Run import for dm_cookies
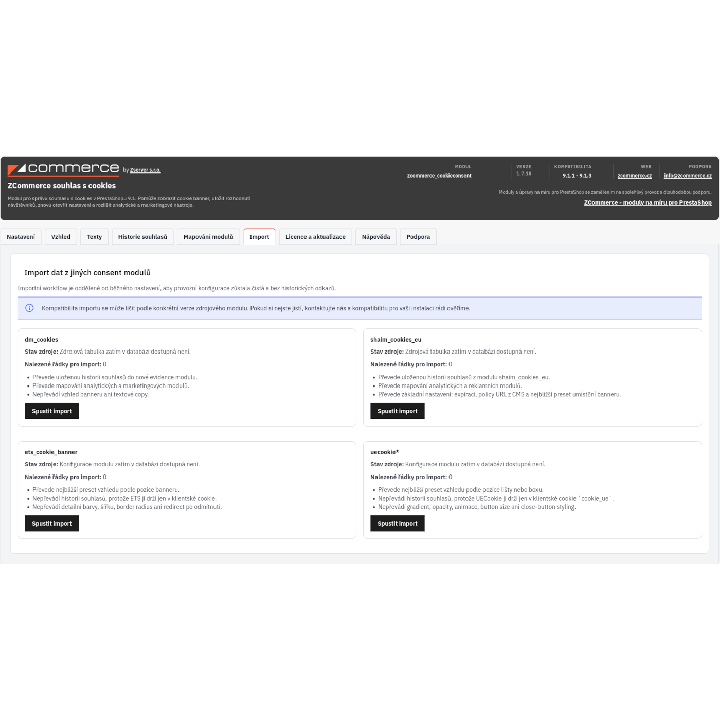Image resolution: width=720 pixels, height=720 pixels. pyautogui.click(x=52, y=411)
